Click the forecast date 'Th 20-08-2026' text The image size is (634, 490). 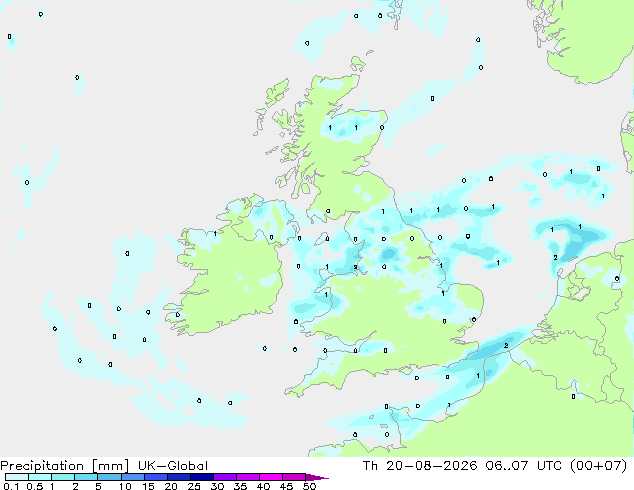tap(420, 466)
